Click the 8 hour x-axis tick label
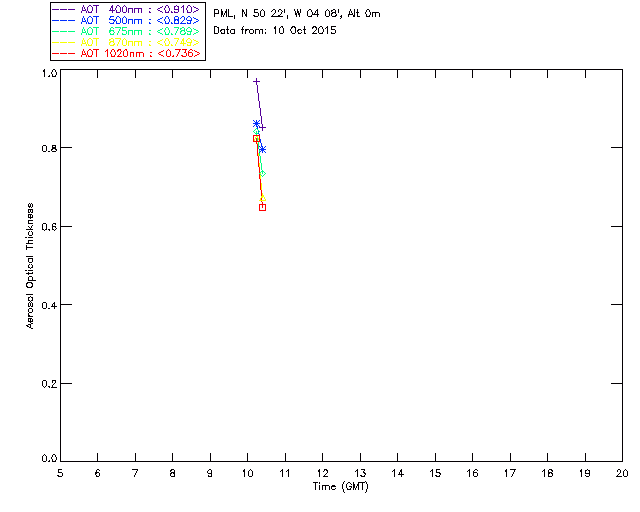The height and width of the screenshot is (512, 640). click(x=173, y=473)
